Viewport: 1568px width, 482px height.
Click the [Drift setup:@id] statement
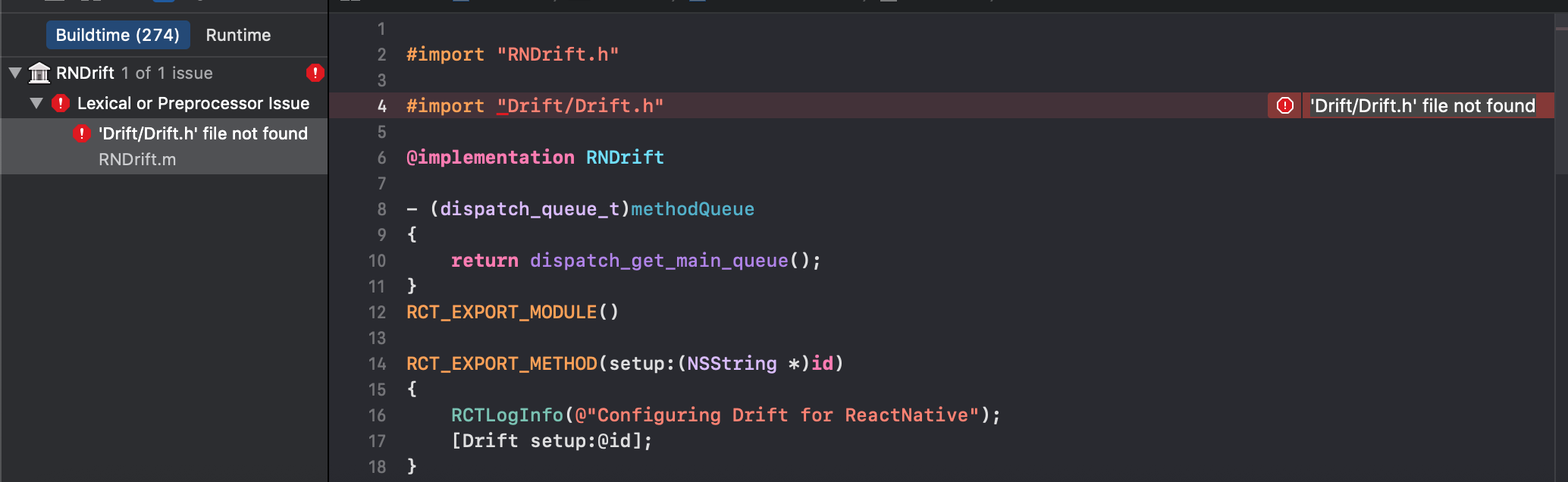(551, 441)
